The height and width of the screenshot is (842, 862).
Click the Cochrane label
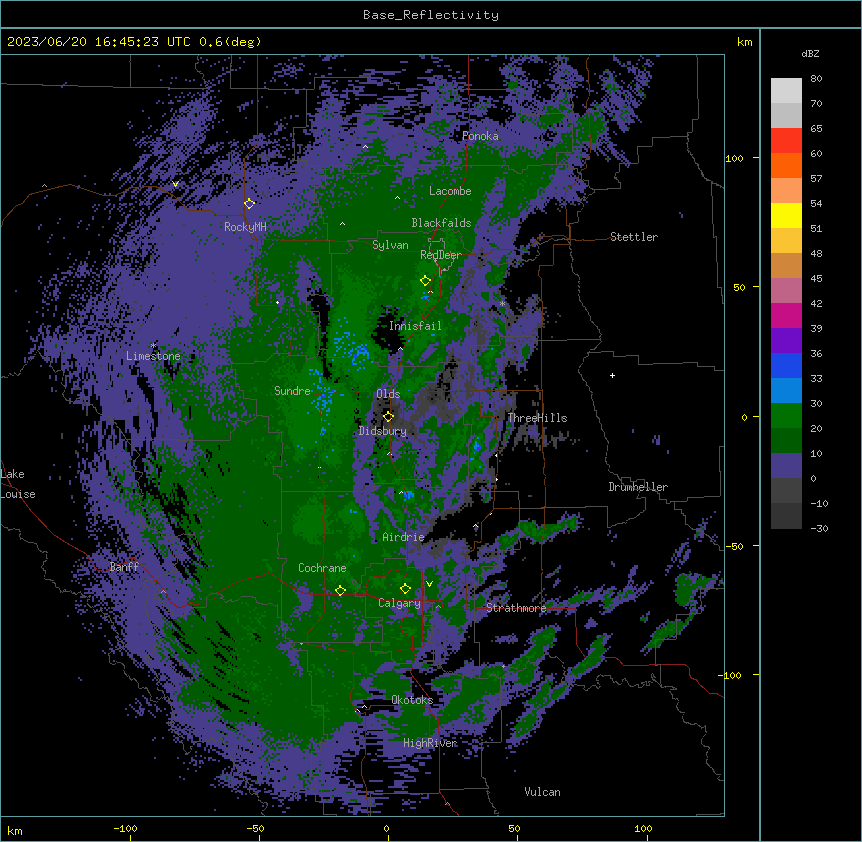(x=322, y=568)
